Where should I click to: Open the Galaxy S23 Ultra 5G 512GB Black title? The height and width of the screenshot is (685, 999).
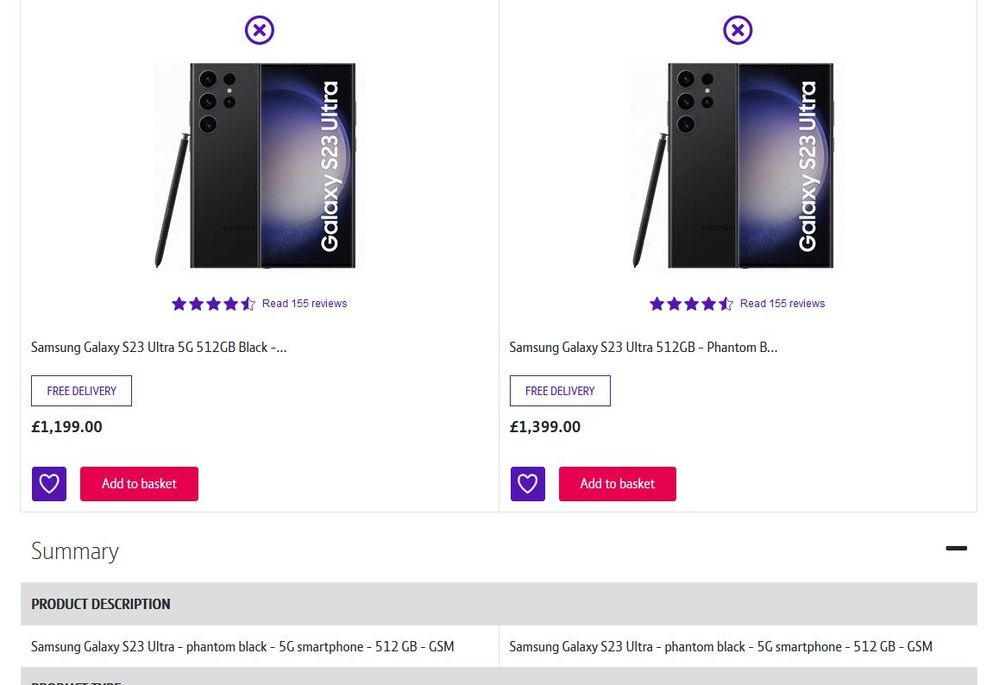[x=159, y=348]
